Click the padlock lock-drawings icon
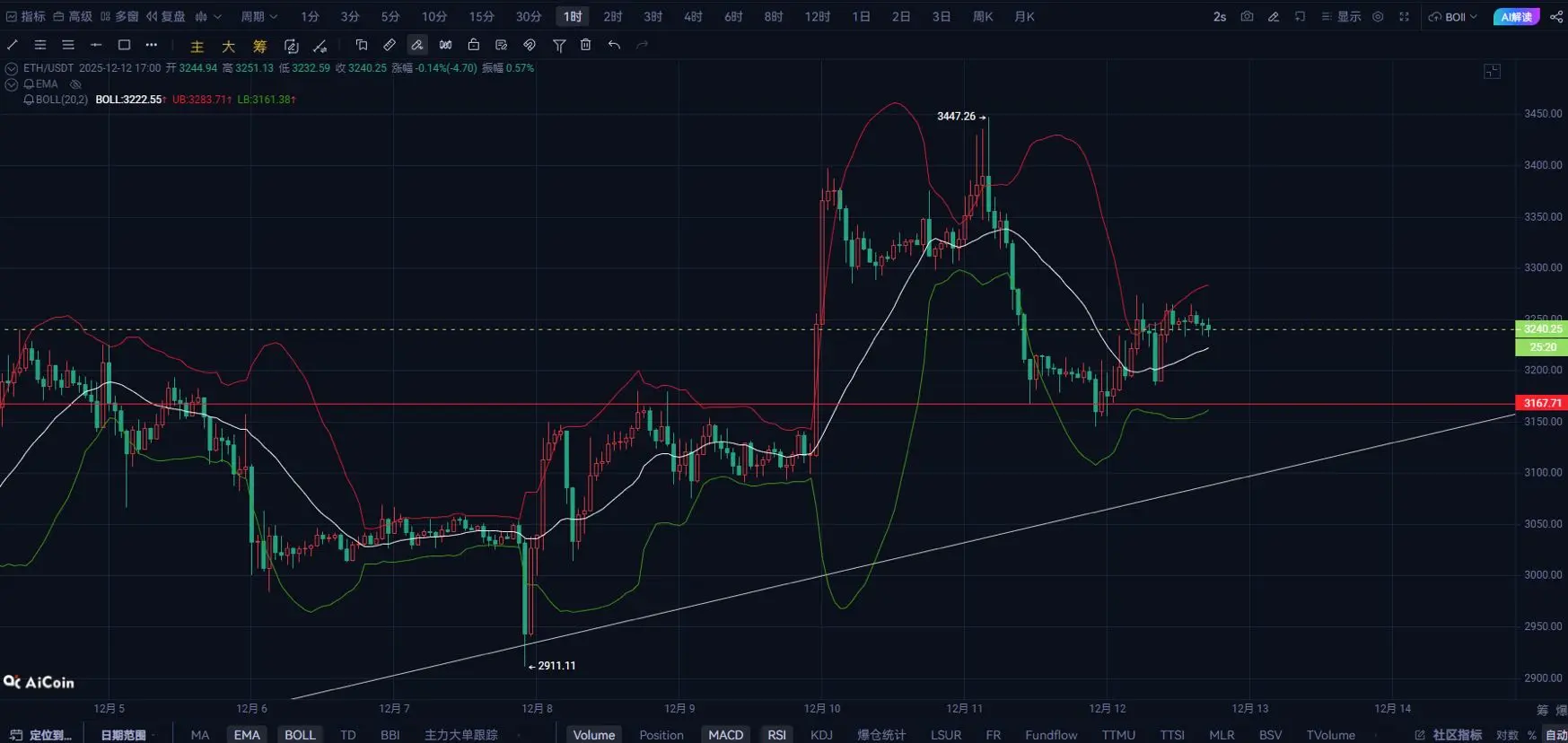 pyautogui.click(x=474, y=45)
